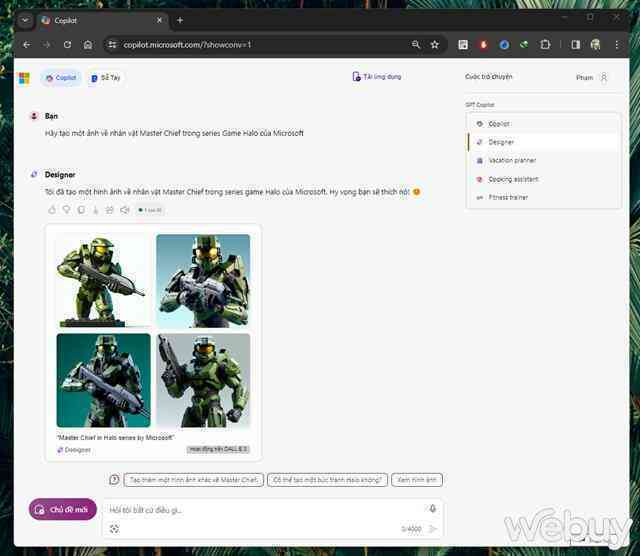Click the 1 of 30 response counter
Screen dimensions: 640x556
[150, 210]
